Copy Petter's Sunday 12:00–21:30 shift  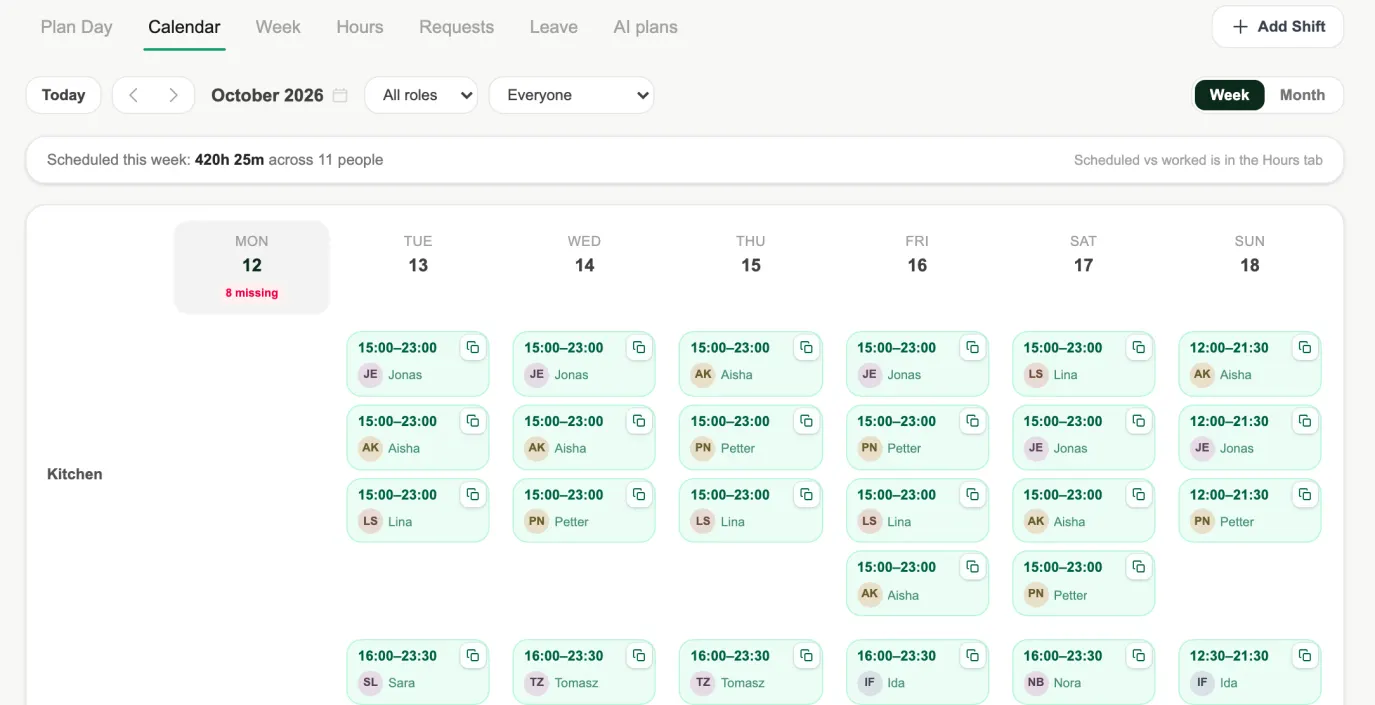[x=1305, y=495]
